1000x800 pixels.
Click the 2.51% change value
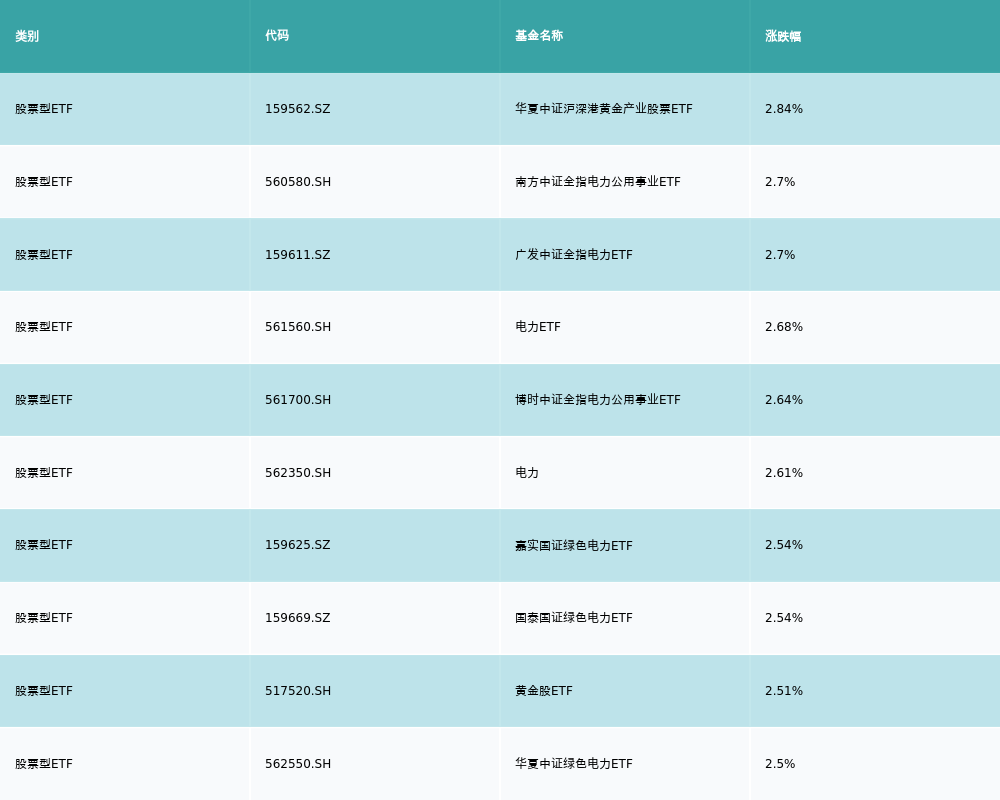(784, 691)
